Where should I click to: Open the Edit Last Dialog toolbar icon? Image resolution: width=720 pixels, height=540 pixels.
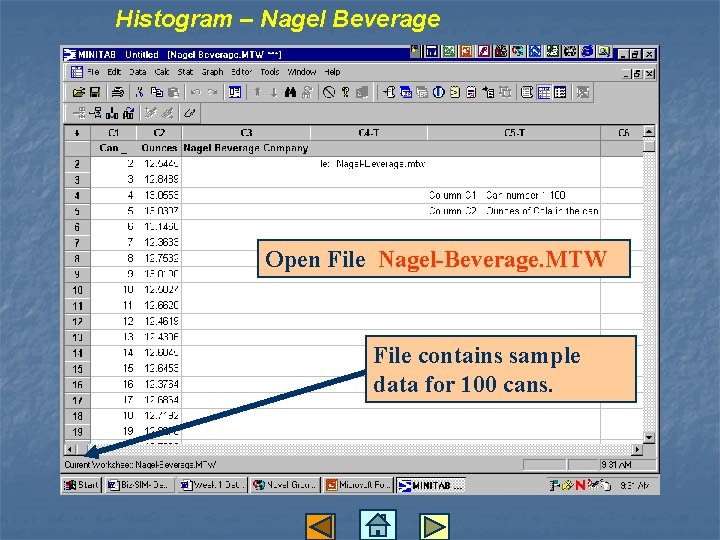[x=235, y=92]
